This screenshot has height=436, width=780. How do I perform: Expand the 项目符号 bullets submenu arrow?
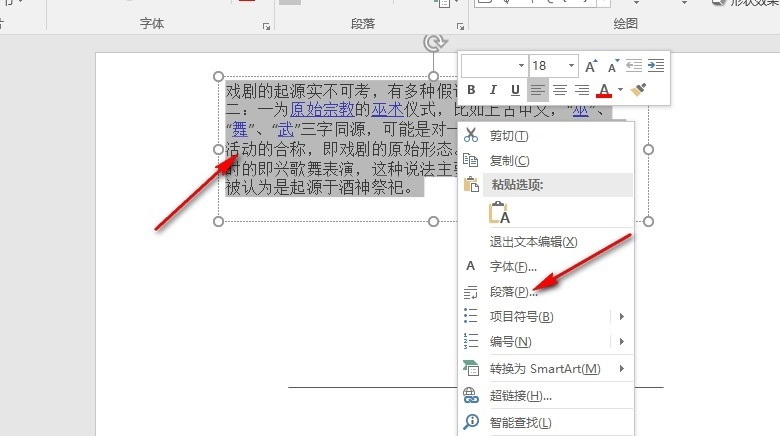tap(621, 317)
